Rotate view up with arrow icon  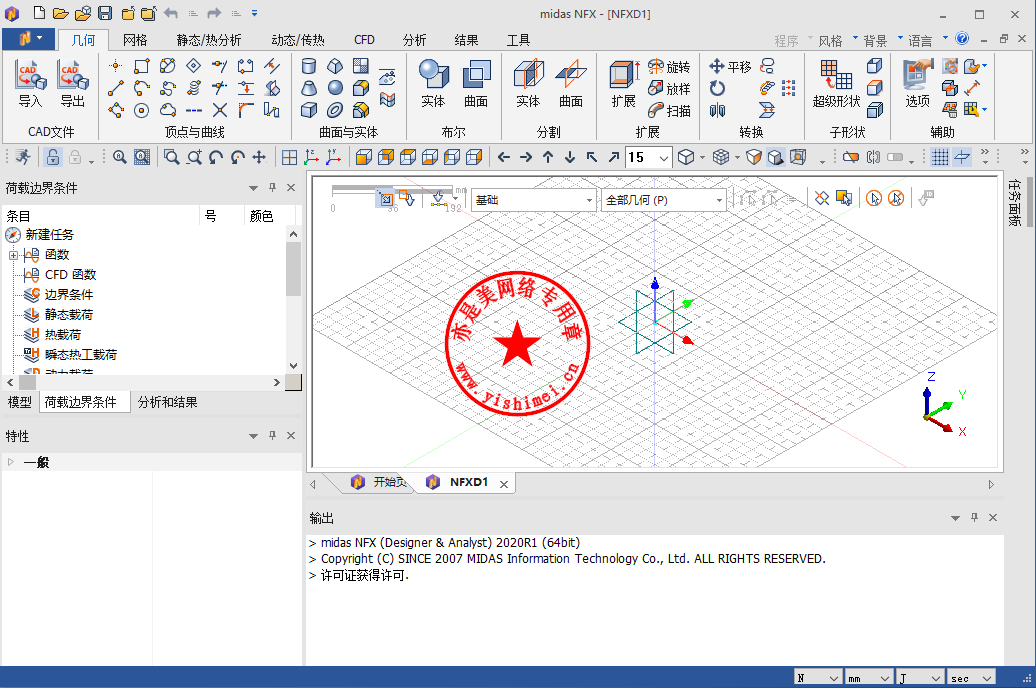548,157
